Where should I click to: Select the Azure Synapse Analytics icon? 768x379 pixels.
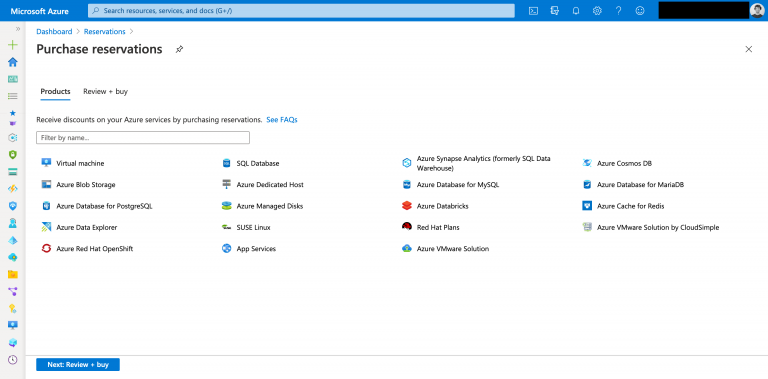pyautogui.click(x=407, y=163)
